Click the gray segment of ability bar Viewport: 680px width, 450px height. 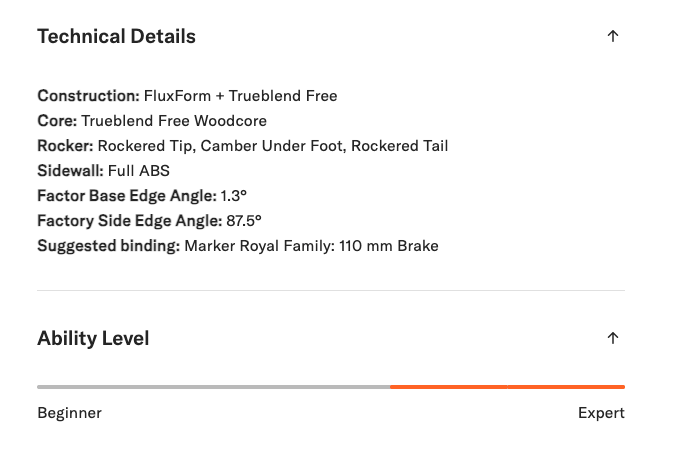click(x=213, y=386)
